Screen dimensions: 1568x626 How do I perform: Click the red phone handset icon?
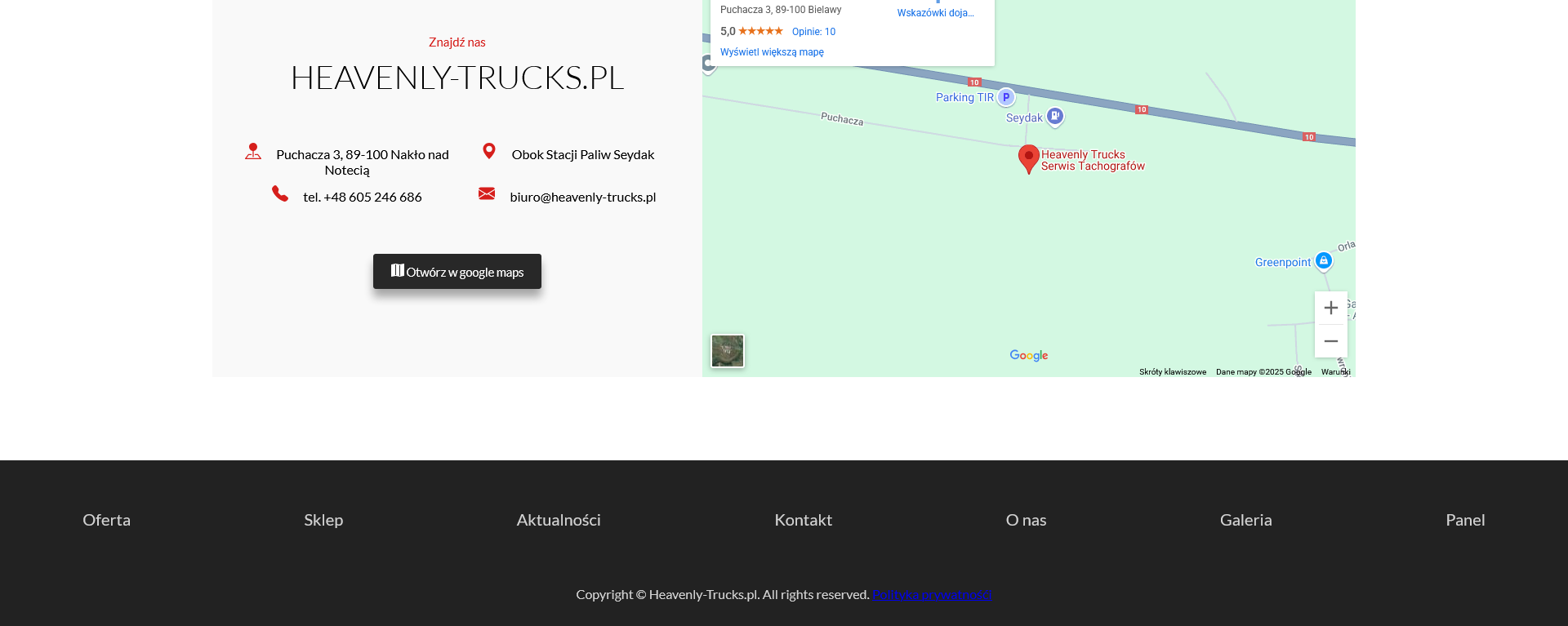tap(280, 193)
